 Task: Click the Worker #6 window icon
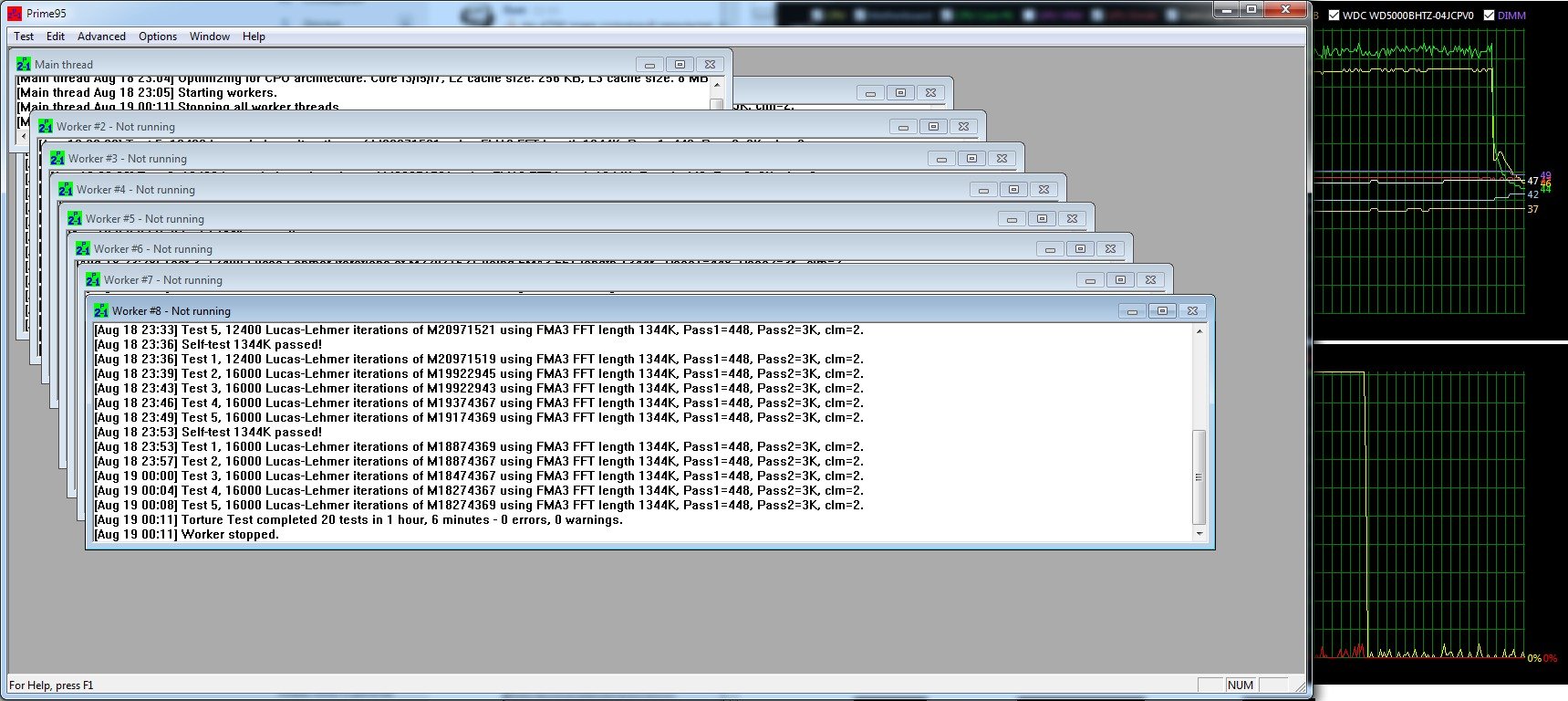point(83,248)
